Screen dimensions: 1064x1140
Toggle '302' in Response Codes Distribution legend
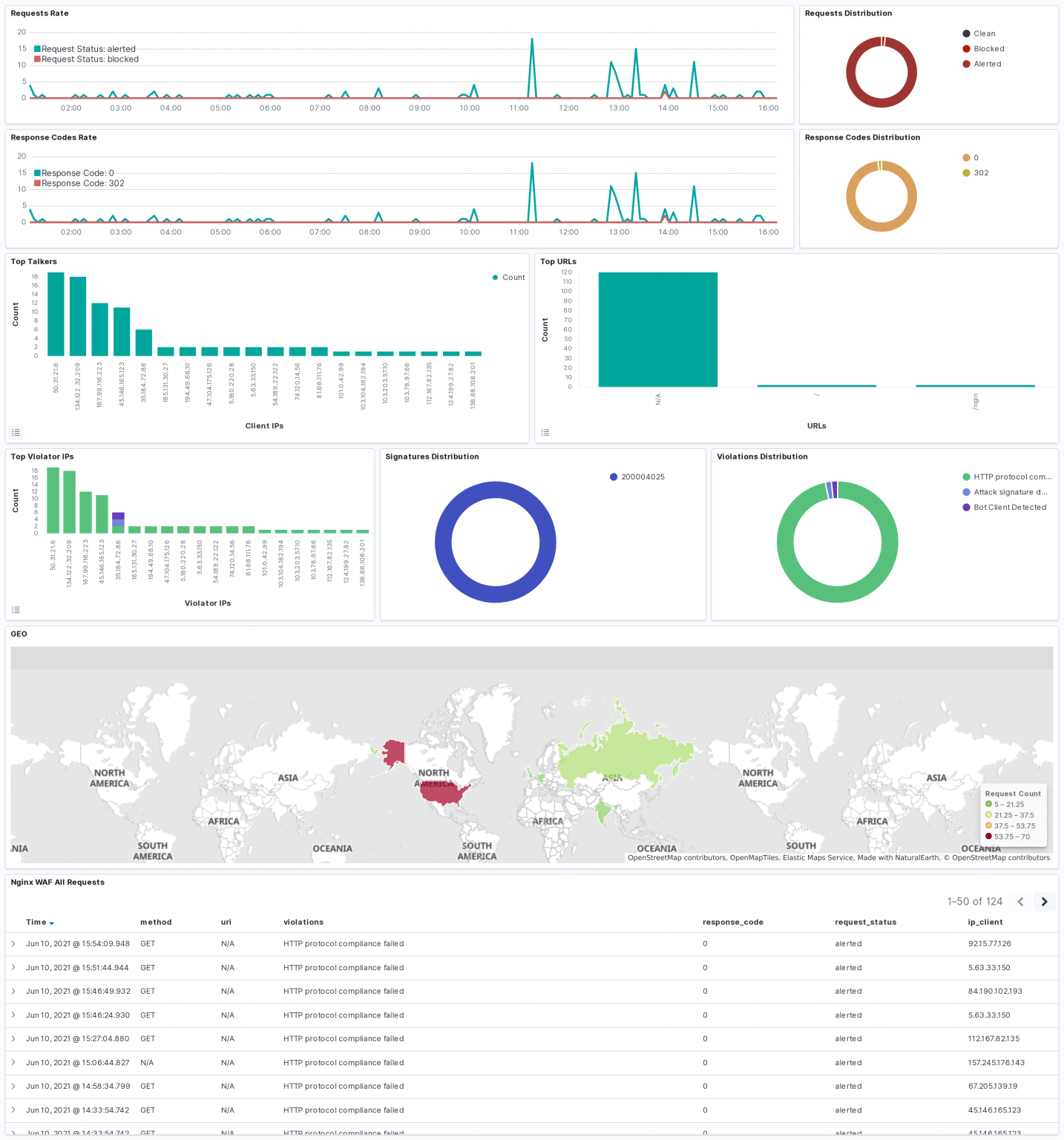979,173
